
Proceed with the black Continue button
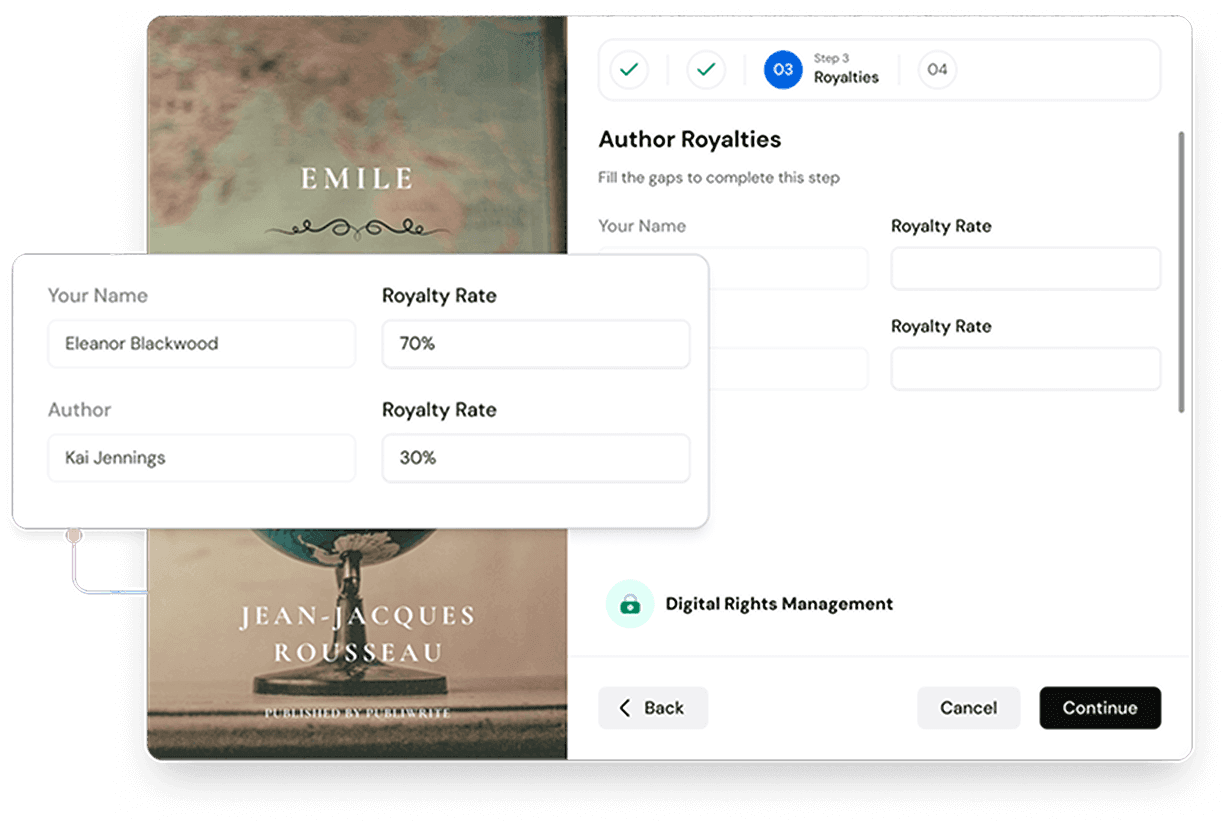[x=1100, y=708]
